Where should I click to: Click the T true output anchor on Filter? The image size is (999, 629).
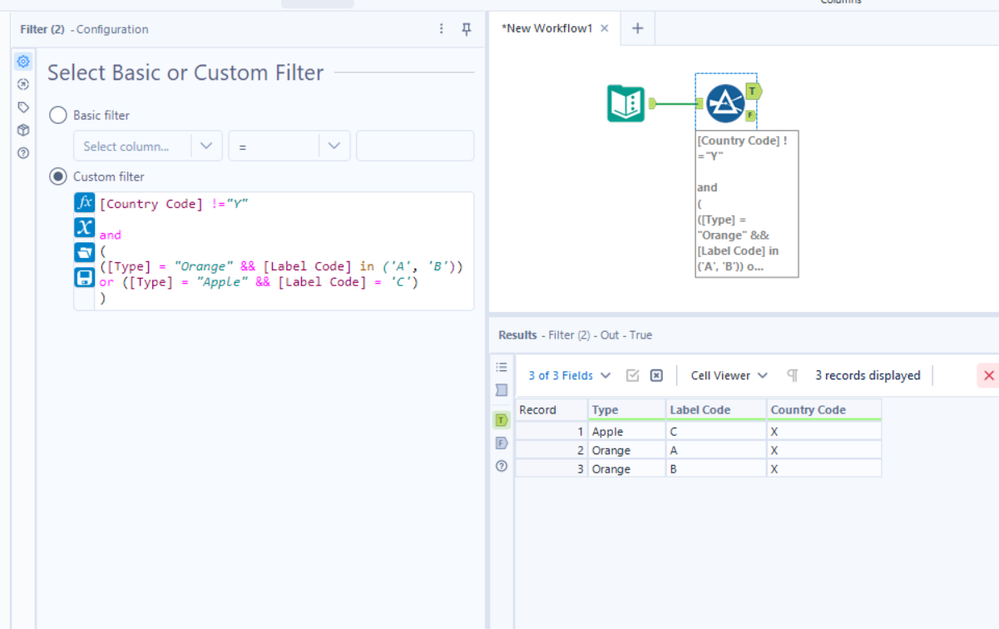753,91
